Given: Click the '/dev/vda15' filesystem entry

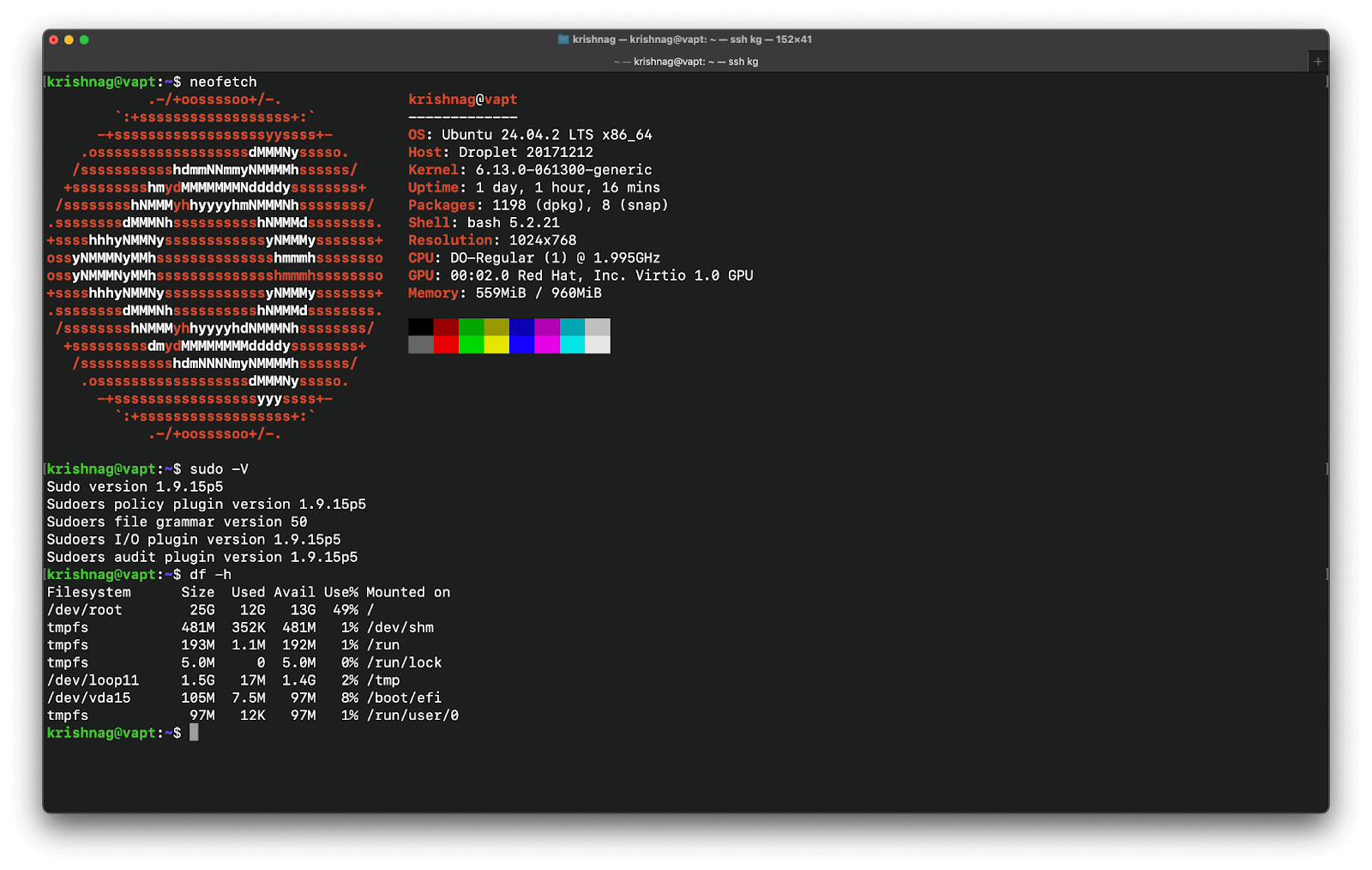Looking at the screenshot, I should coord(88,698).
